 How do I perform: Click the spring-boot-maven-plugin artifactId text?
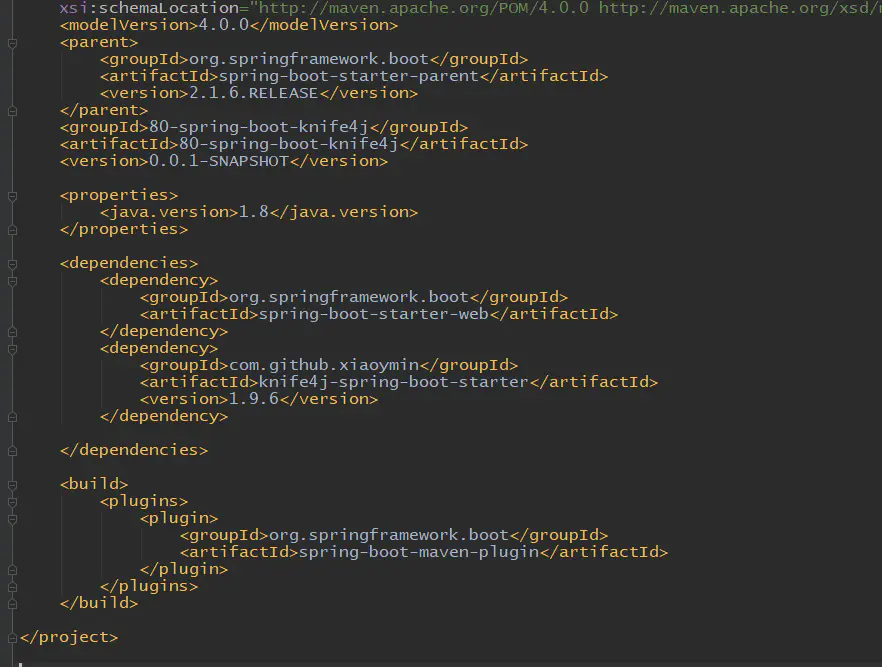pos(418,552)
